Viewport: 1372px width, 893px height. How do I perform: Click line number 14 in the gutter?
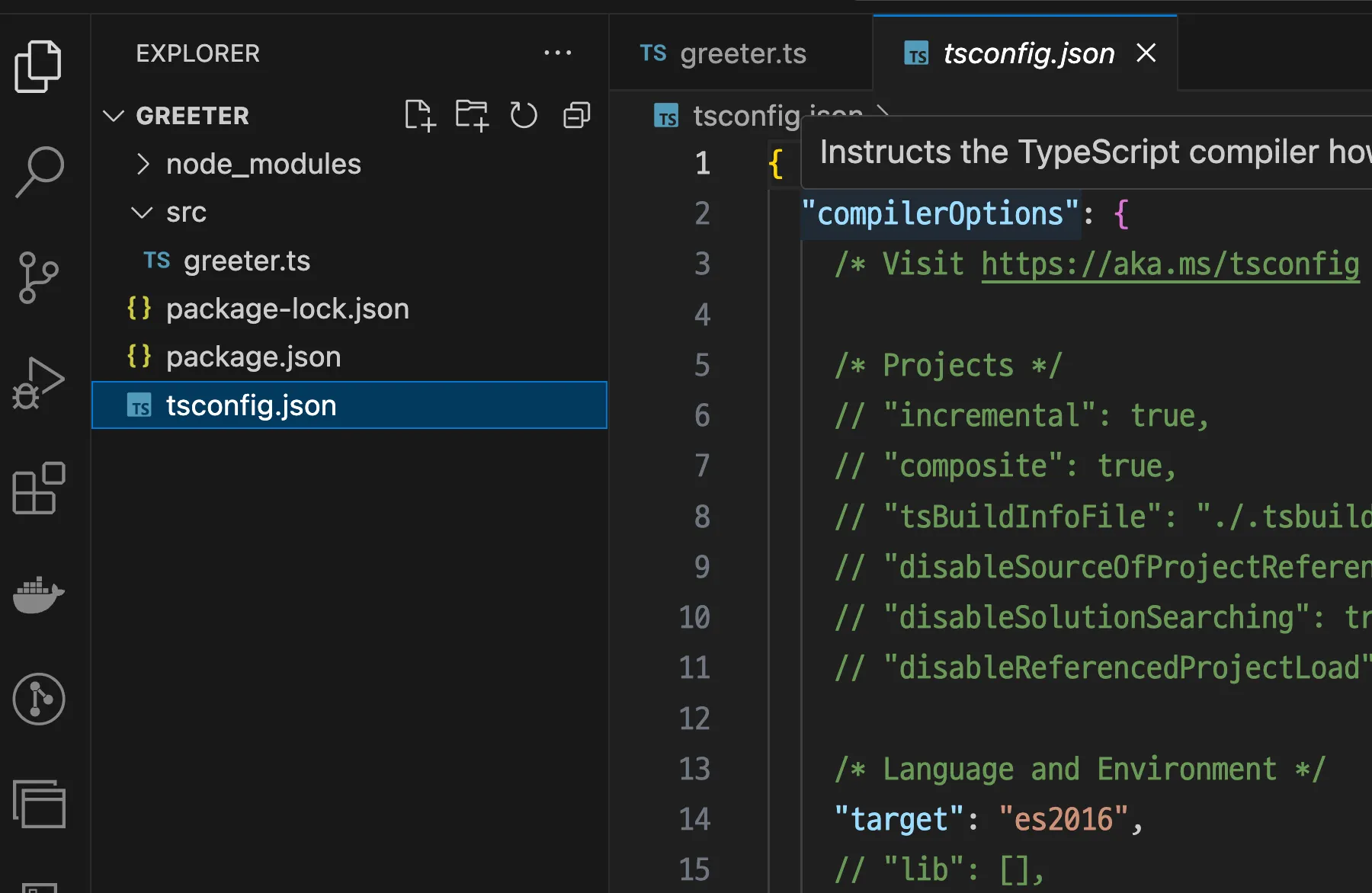694,820
